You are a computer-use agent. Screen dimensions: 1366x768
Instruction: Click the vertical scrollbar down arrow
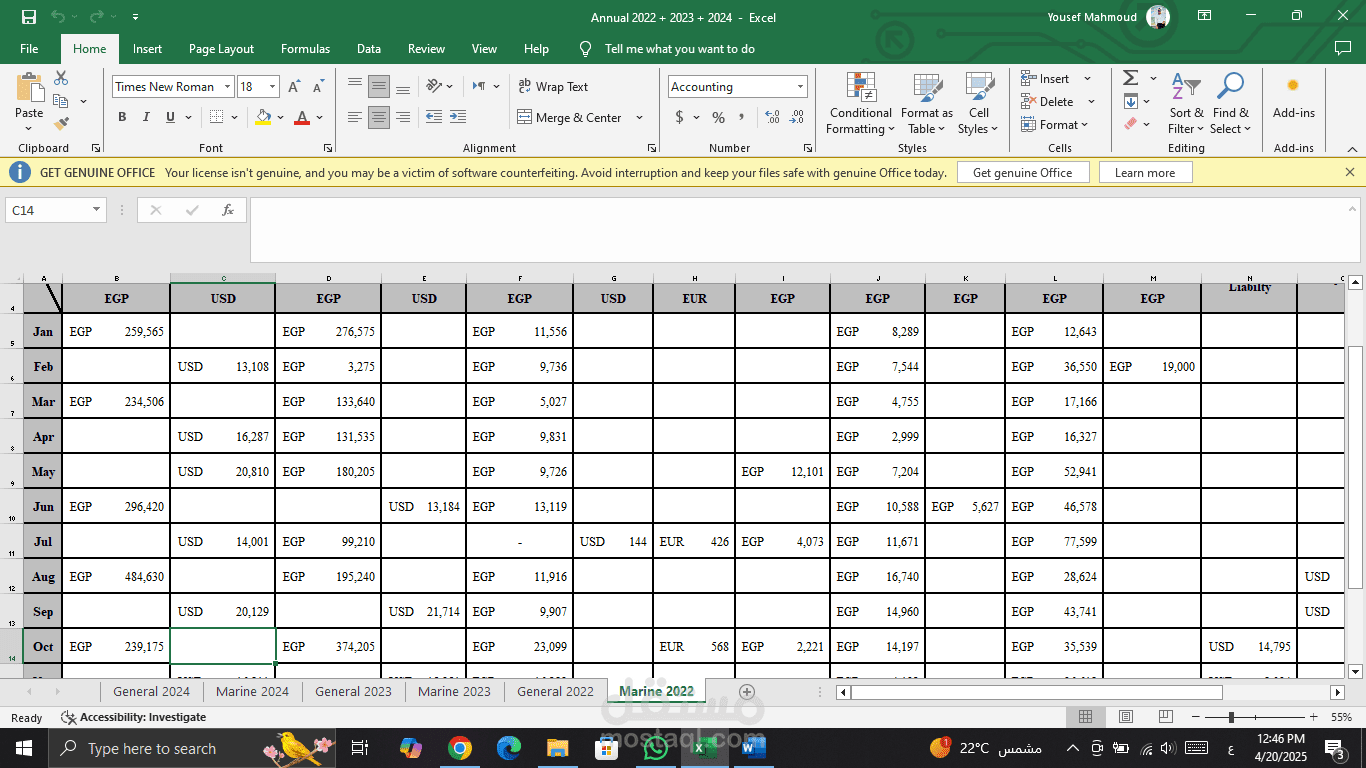(x=1355, y=671)
